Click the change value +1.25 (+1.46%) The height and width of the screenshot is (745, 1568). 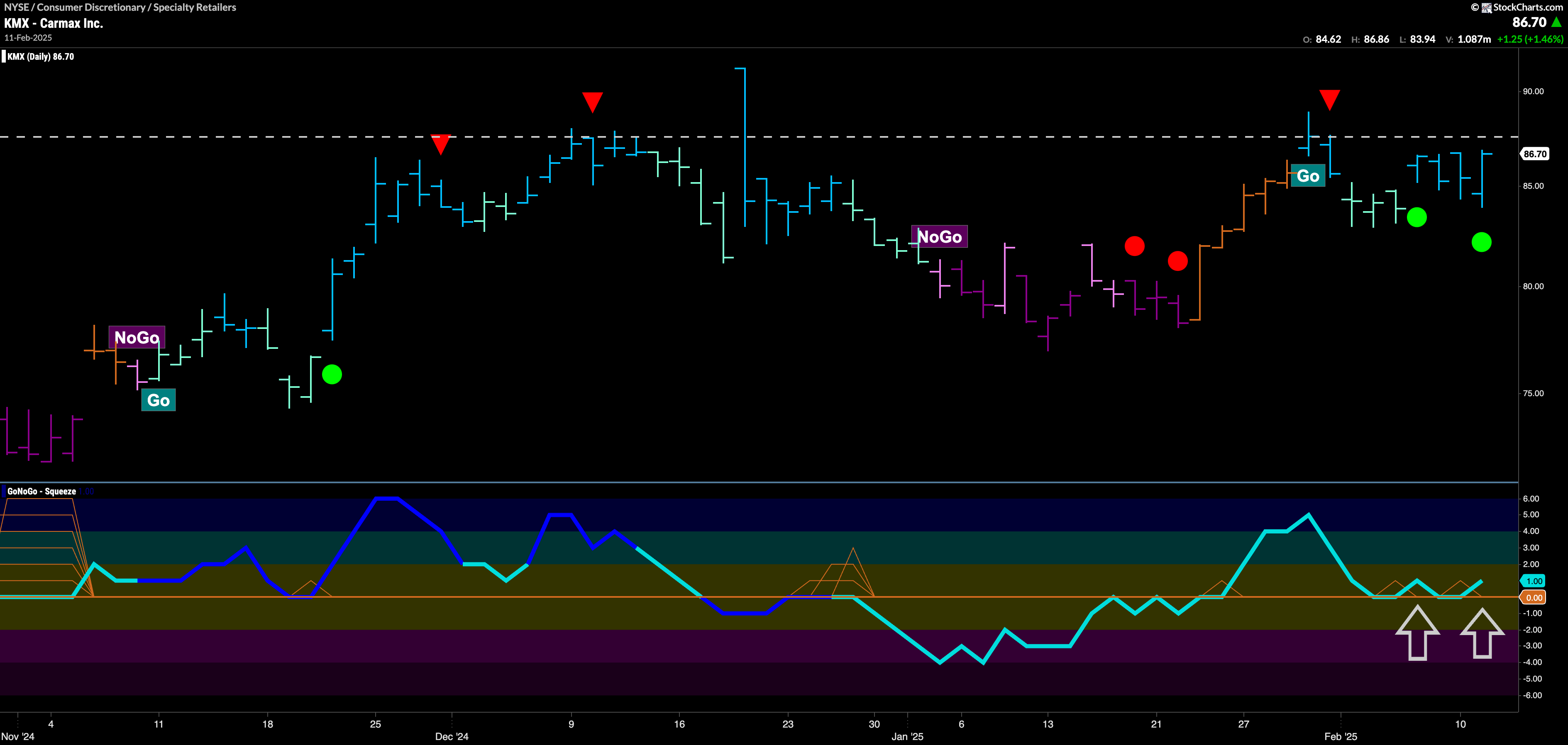[x=1530, y=39]
